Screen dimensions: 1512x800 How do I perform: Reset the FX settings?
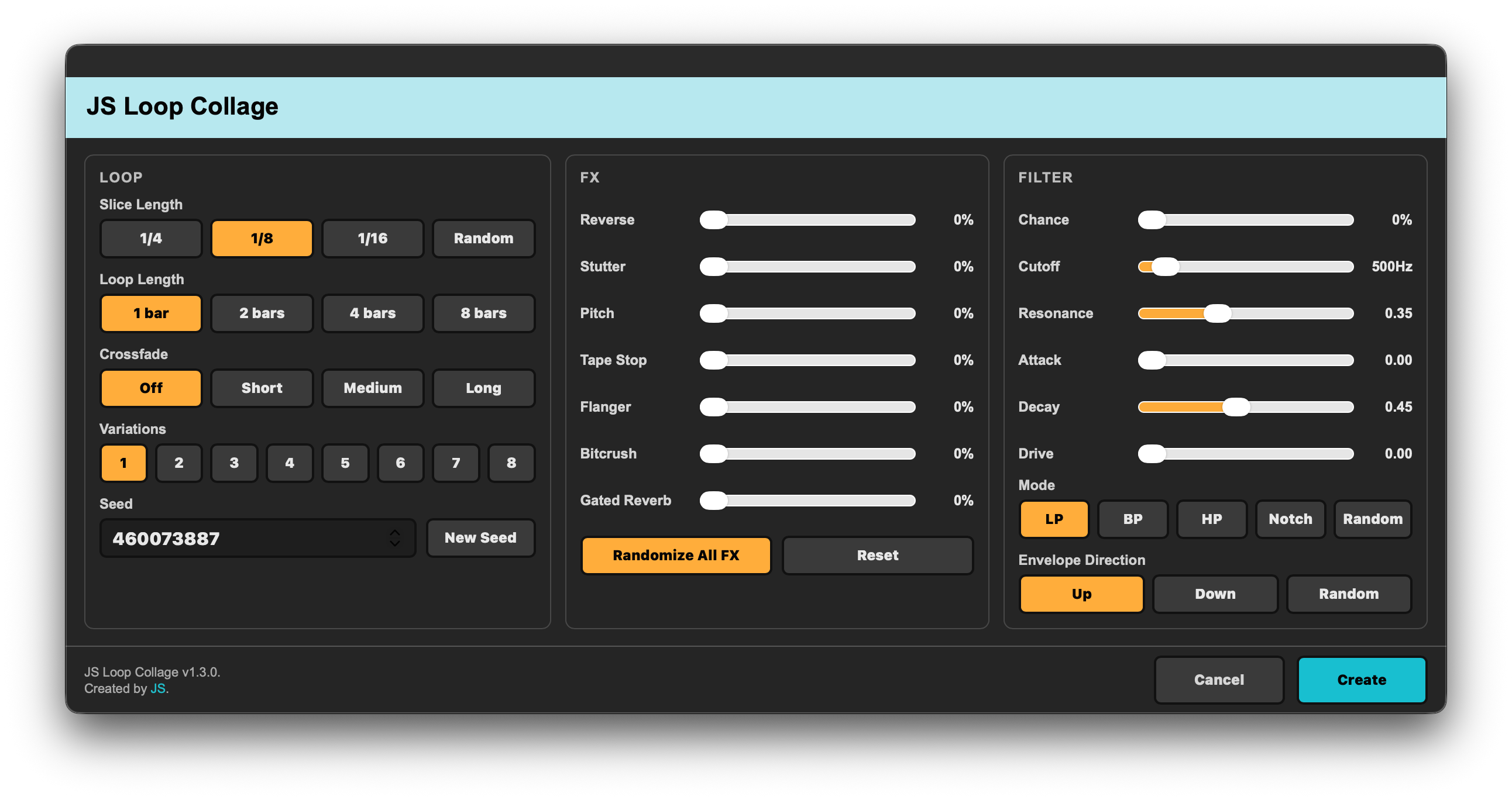tap(878, 556)
